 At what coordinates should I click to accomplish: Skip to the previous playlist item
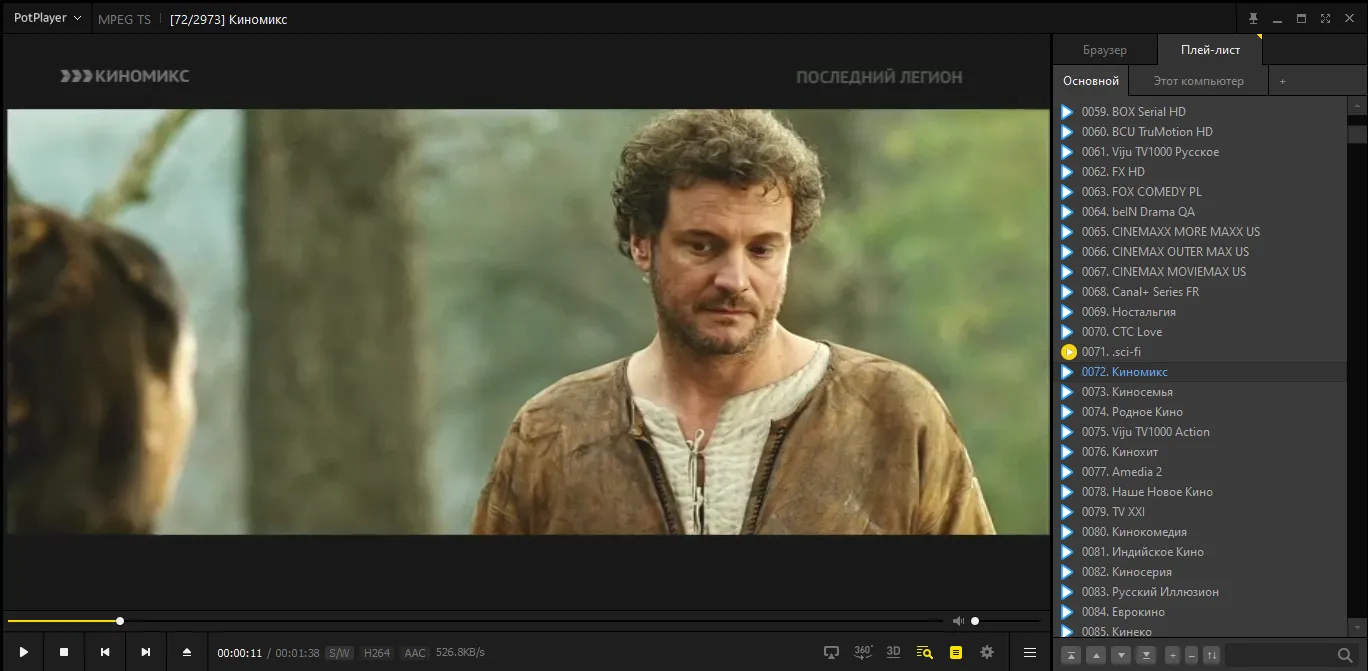click(105, 652)
